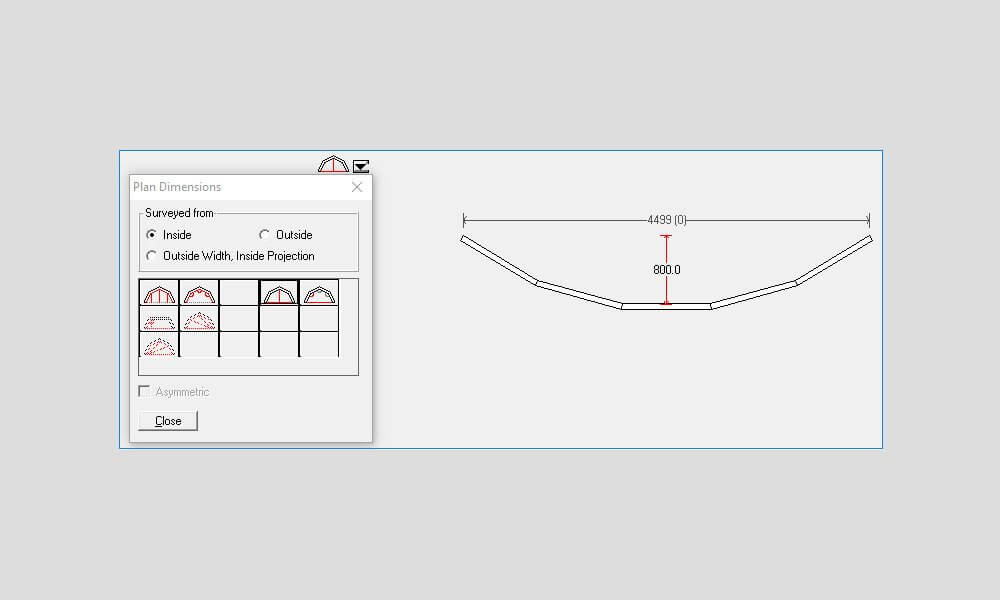Select the curved bay plan shape with circles
The height and width of the screenshot is (600, 1000).
point(198,293)
